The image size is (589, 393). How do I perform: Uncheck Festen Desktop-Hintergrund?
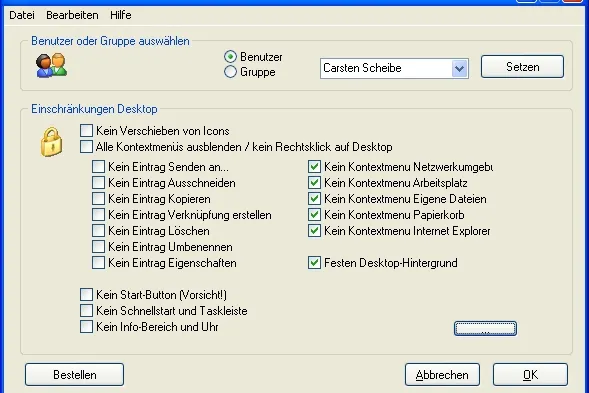314,263
